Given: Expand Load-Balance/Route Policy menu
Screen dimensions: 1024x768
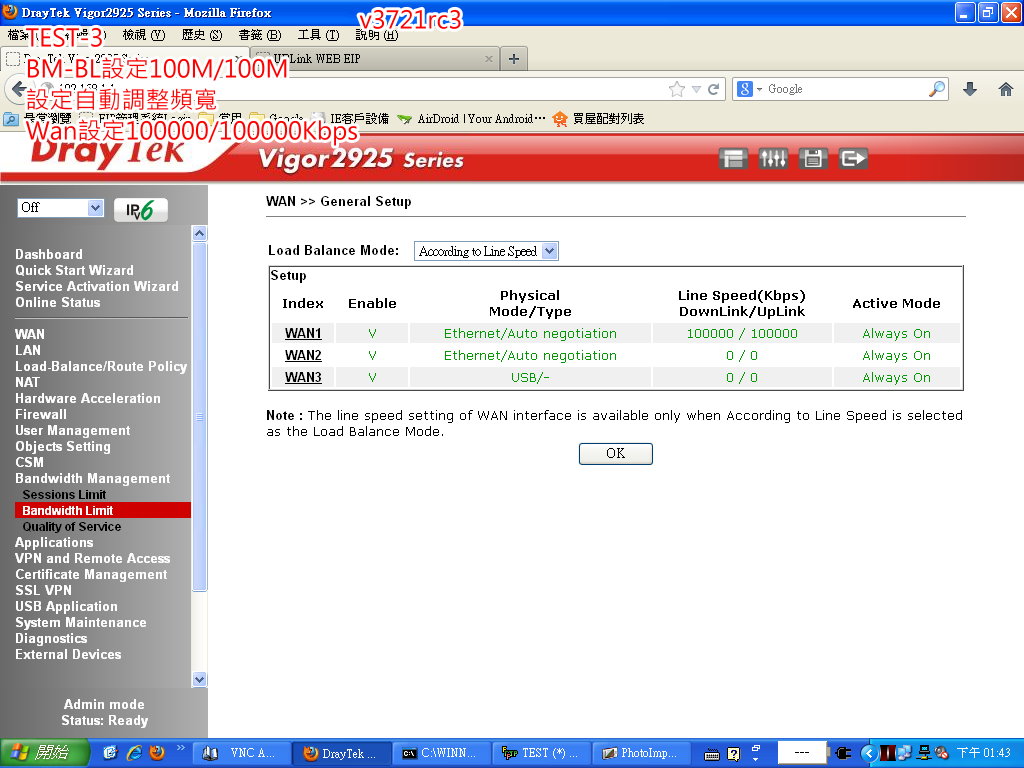Looking at the screenshot, I should point(101,366).
